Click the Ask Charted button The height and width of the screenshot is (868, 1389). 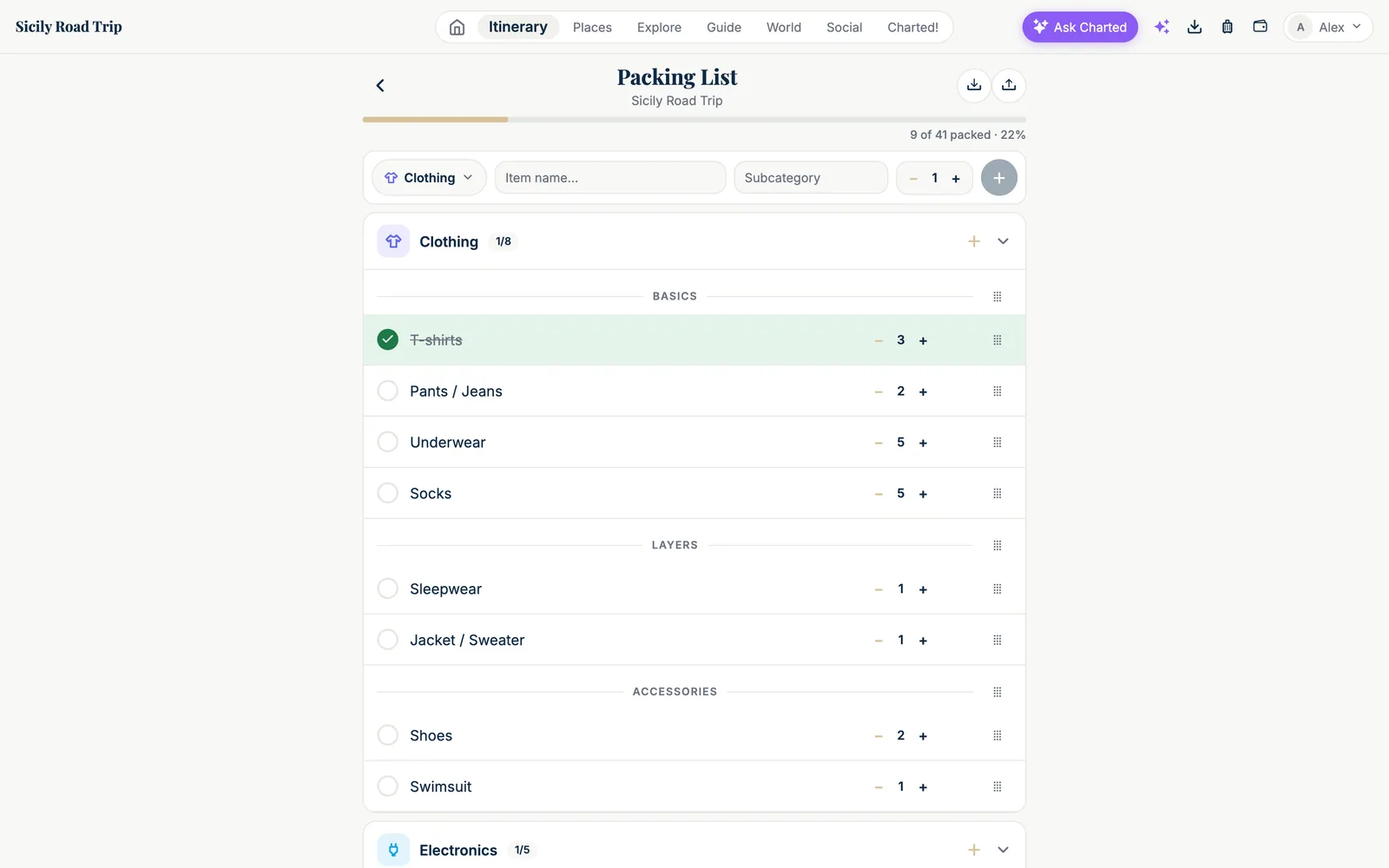tap(1080, 27)
